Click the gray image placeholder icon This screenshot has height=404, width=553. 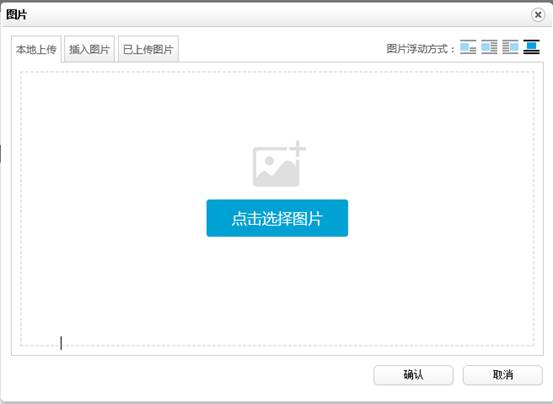pos(276,167)
